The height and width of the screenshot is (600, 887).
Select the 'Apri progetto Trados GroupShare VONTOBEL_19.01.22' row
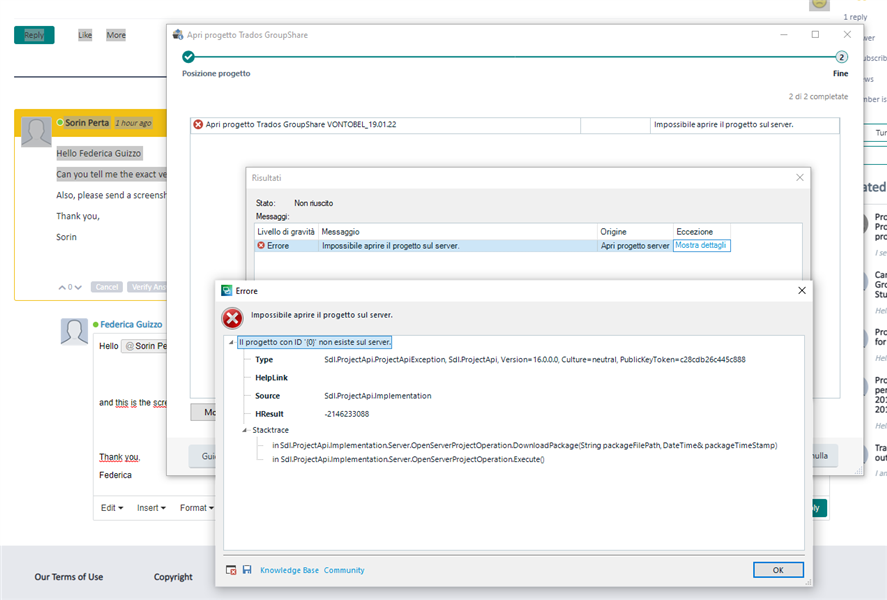point(515,124)
